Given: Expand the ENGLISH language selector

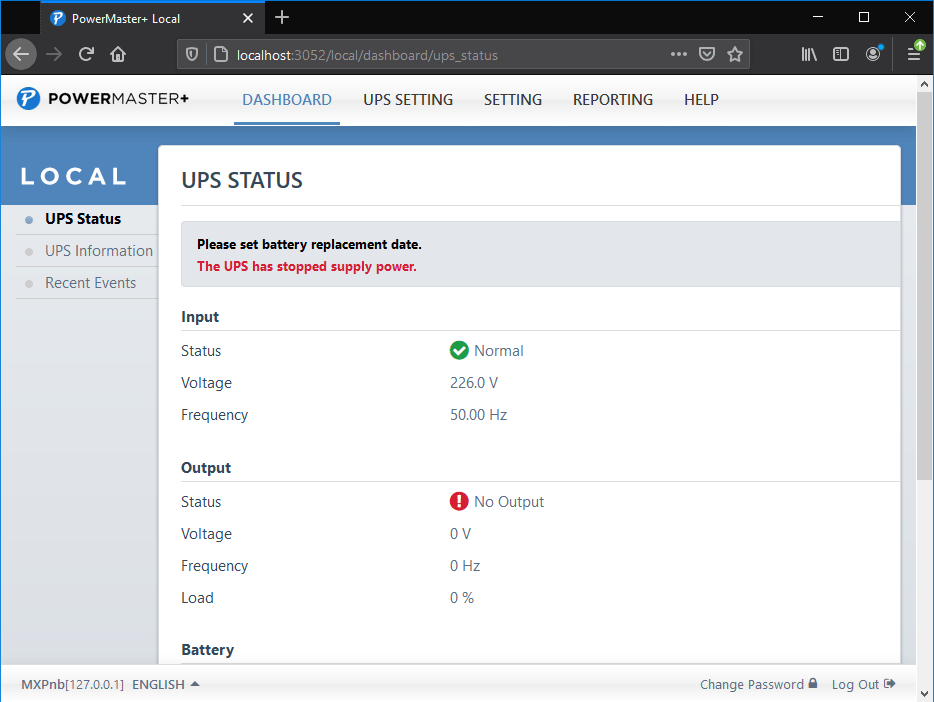Looking at the screenshot, I should (x=165, y=685).
